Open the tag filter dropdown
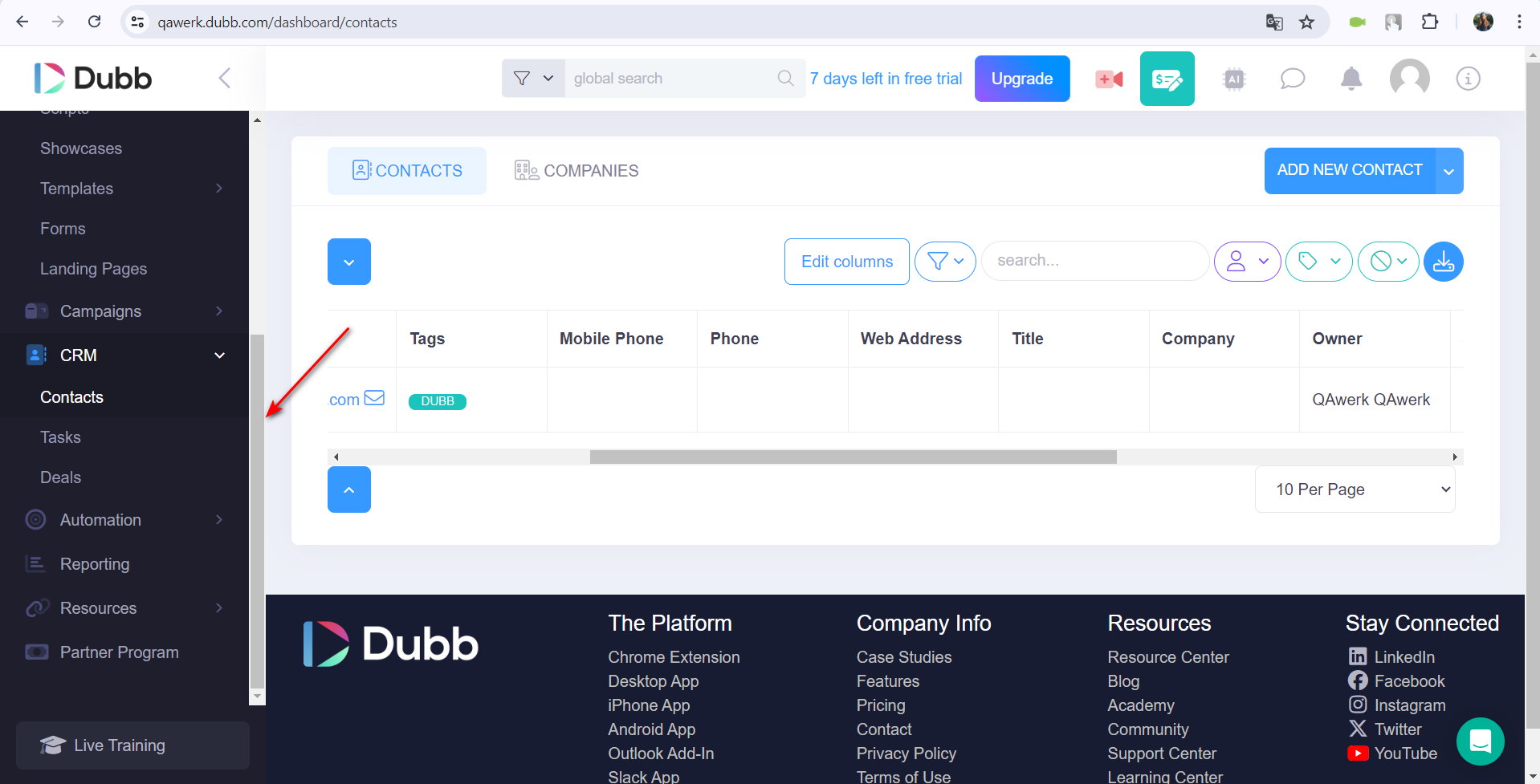The height and width of the screenshot is (784, 1540). (1319, 262)
